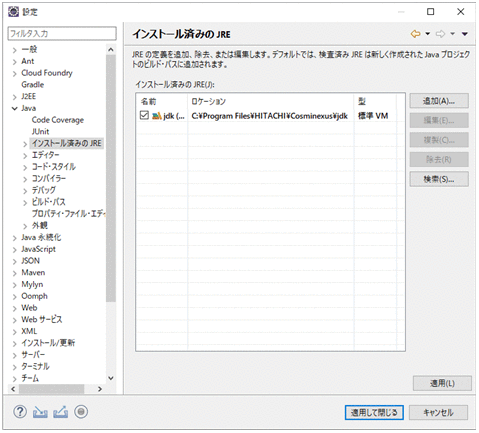479x433 pixels.
Task: Click the 編集(E)... button
Action: click(439, 121)
